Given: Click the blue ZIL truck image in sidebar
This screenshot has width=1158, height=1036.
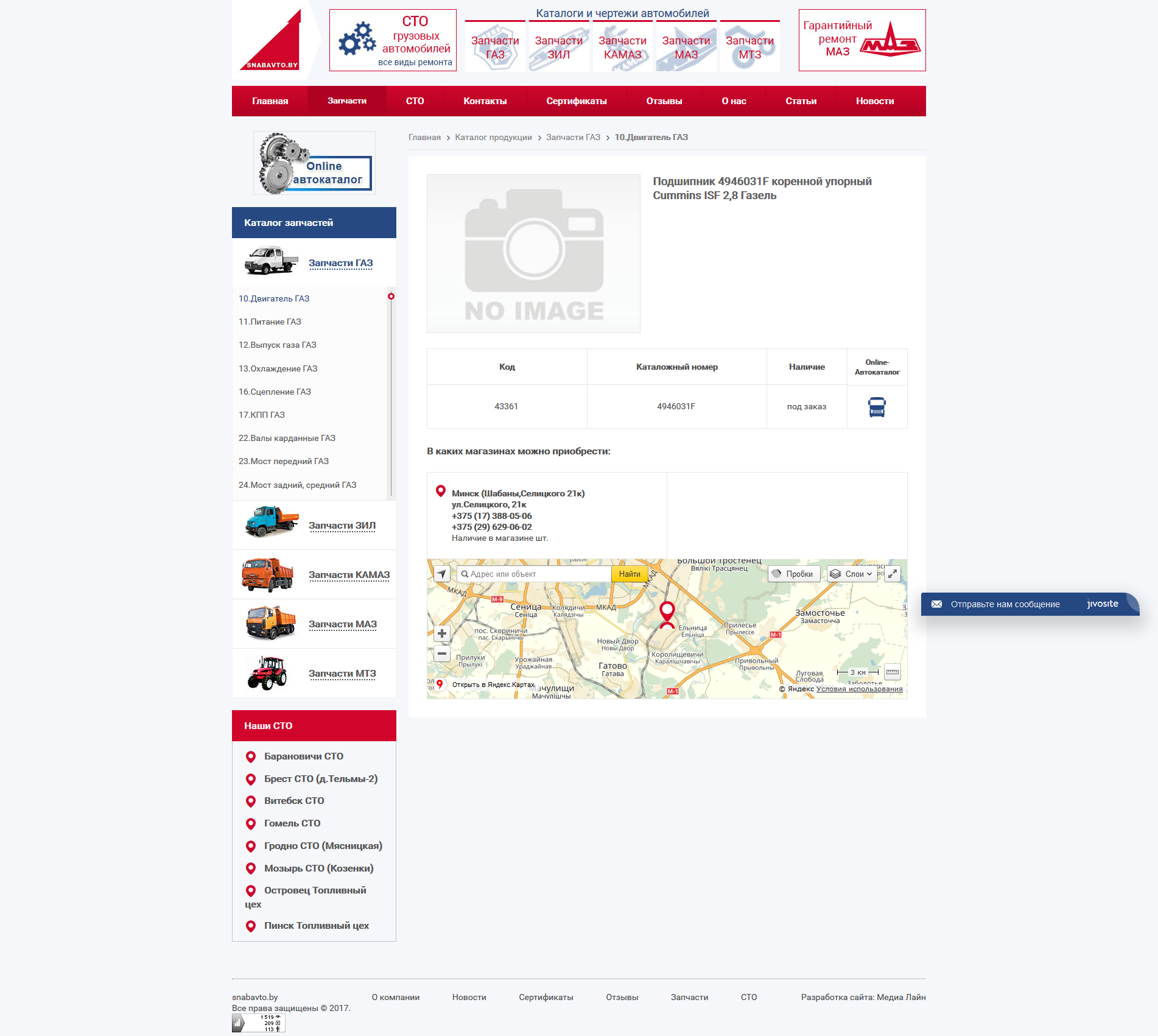Looking at the screenshot, I should coord(272,522).
